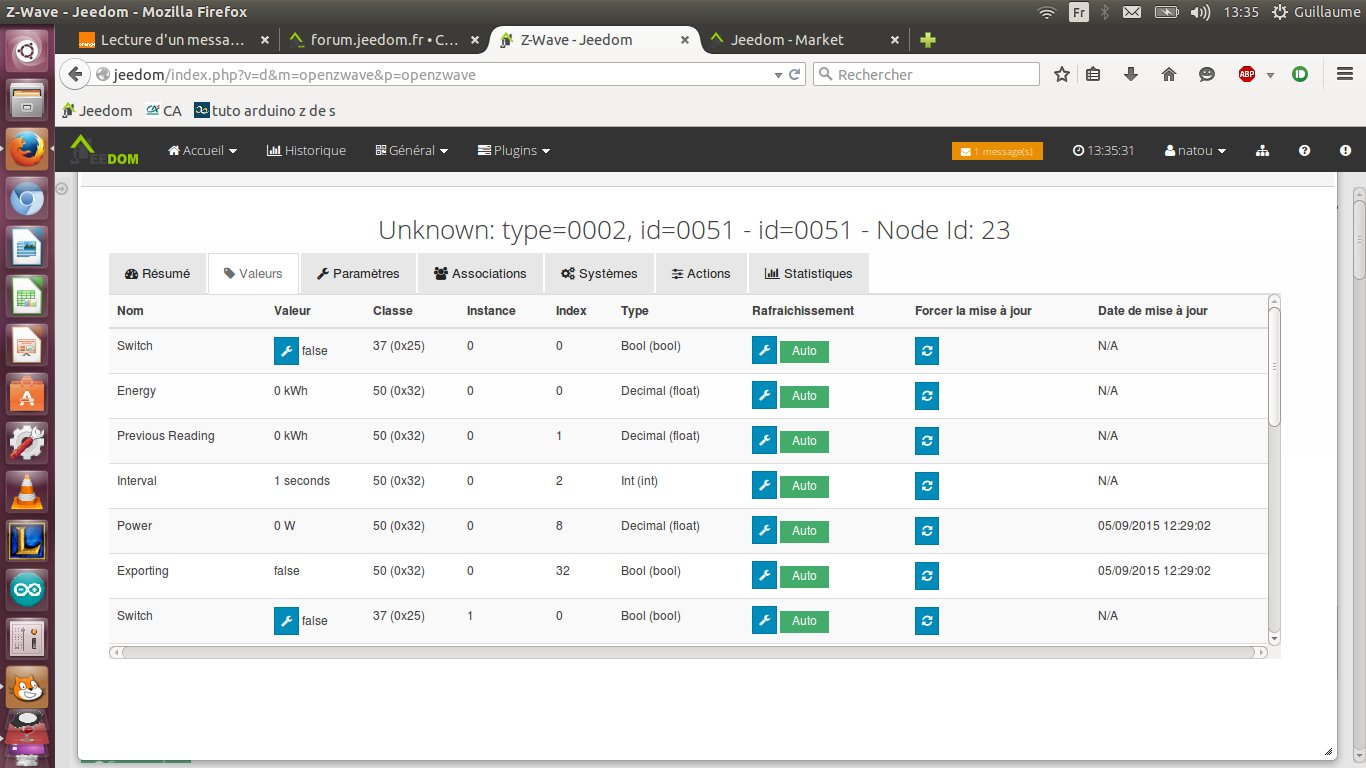Image resolution: width=1366 pixels, height=768 pixels.
Task: Expand the Plugins dropdown menu
Action: pos(514,151)
